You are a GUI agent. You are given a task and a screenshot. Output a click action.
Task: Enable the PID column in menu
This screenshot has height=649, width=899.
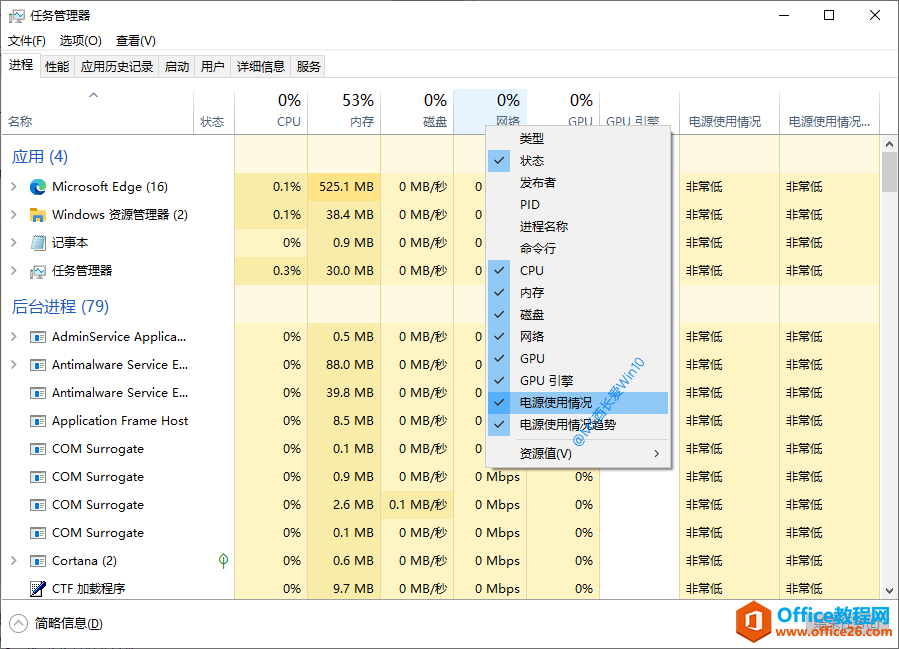(530, 205)
